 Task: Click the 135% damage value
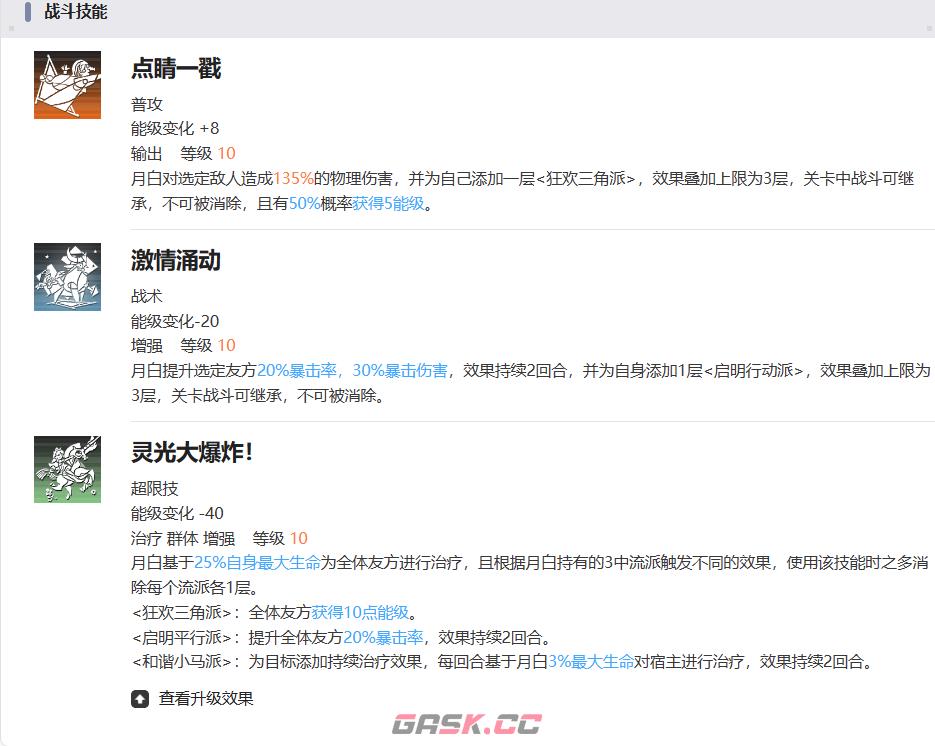tap(293, 178)
